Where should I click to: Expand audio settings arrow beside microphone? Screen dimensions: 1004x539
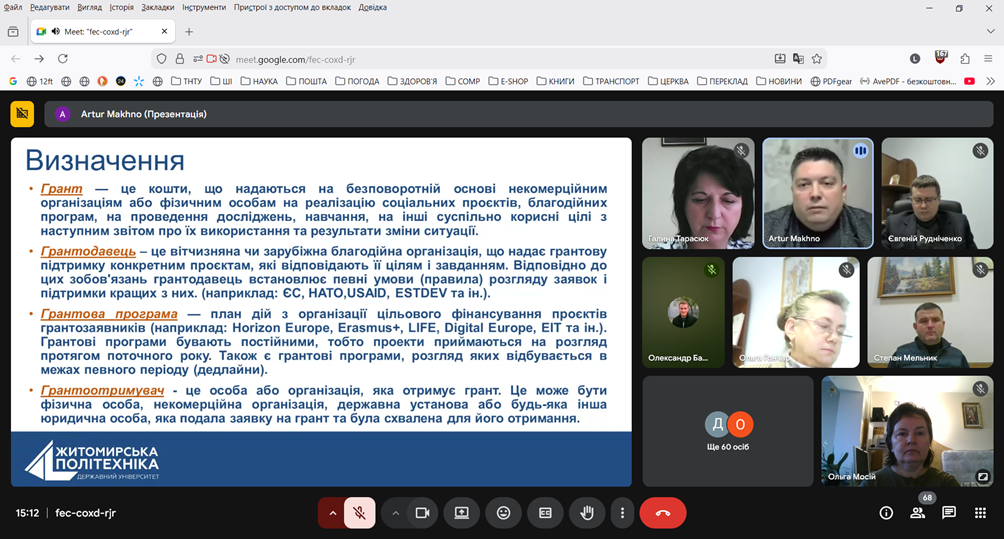pos(332,513)
